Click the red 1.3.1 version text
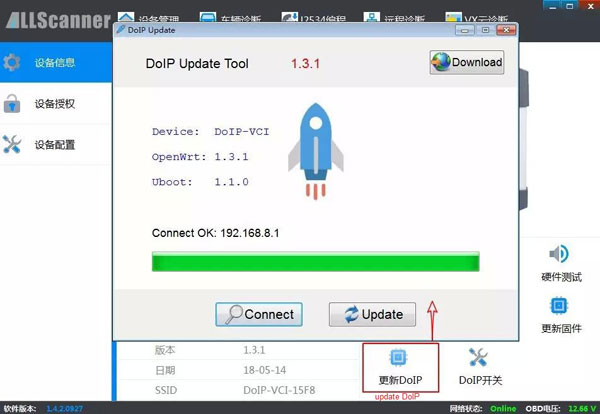The image size is (600, 414). tap(305, 64)
